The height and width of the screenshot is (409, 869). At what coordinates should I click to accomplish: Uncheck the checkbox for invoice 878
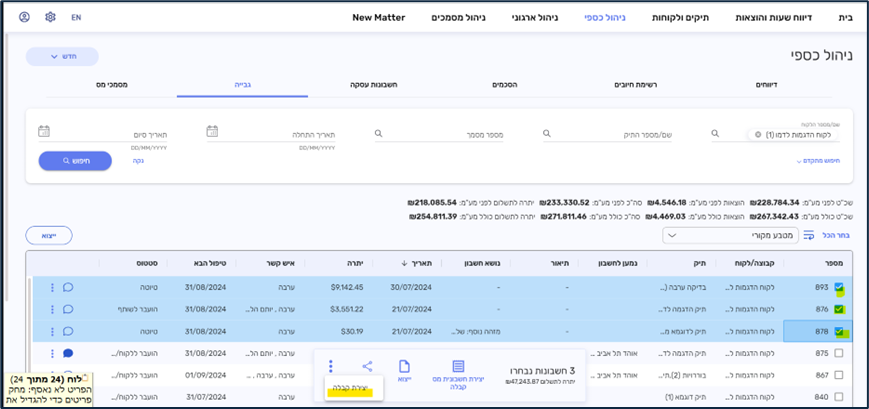click(838, 331)
